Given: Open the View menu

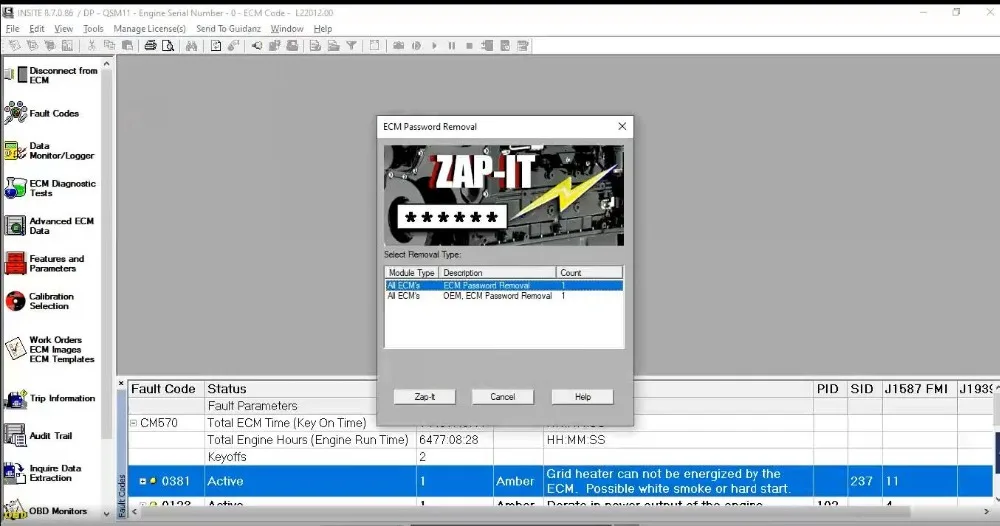Looking at the screenshot, I should (x=63, y=29).
